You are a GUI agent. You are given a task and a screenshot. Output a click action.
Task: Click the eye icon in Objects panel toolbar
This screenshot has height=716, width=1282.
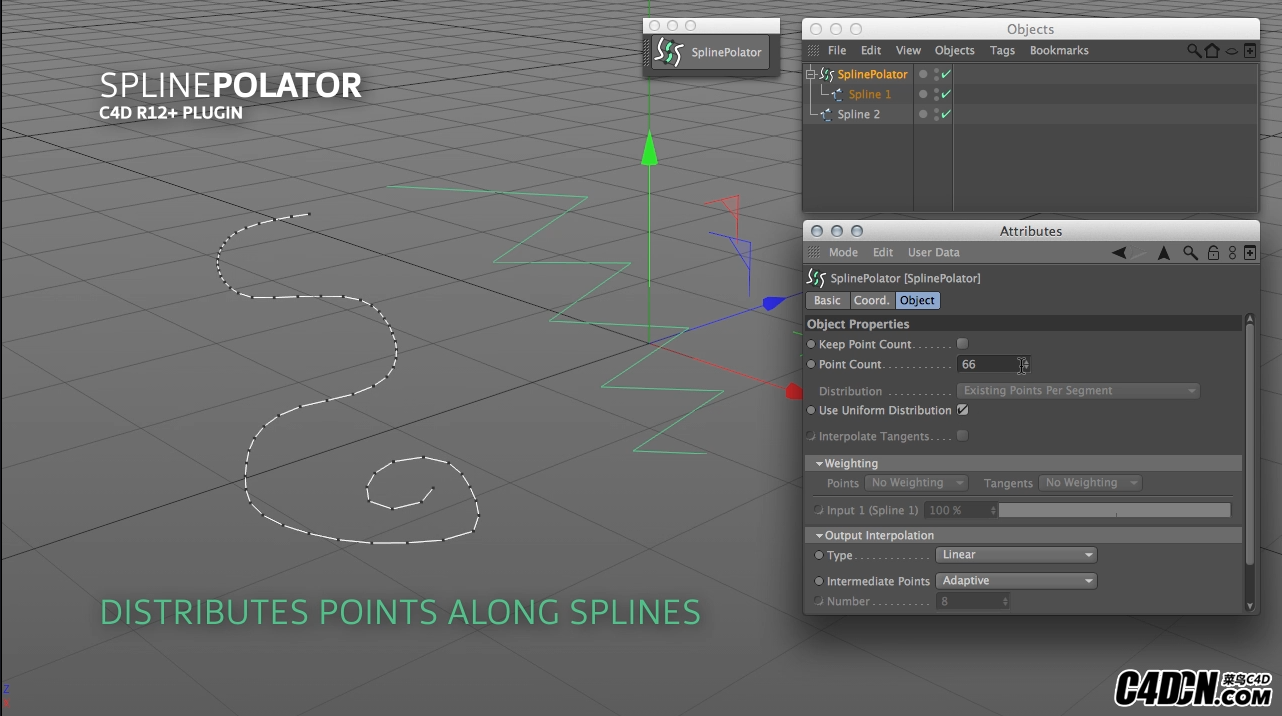[x=1232, y=51]
